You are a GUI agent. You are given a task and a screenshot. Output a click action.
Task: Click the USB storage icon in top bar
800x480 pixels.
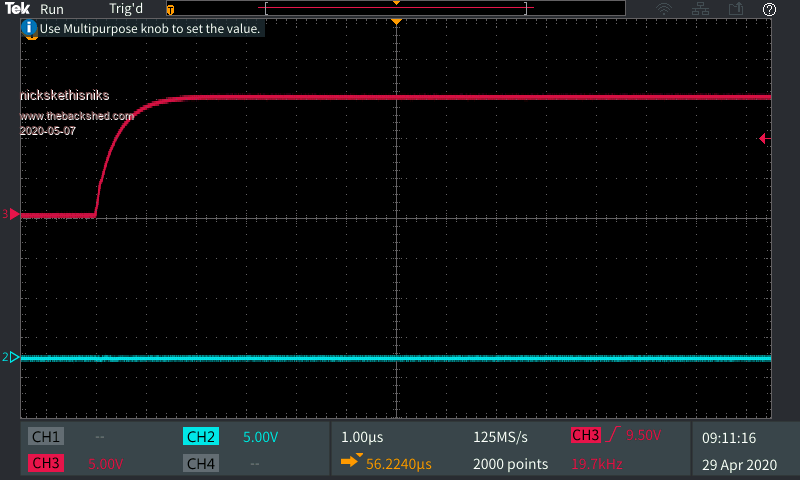(736, 9)
